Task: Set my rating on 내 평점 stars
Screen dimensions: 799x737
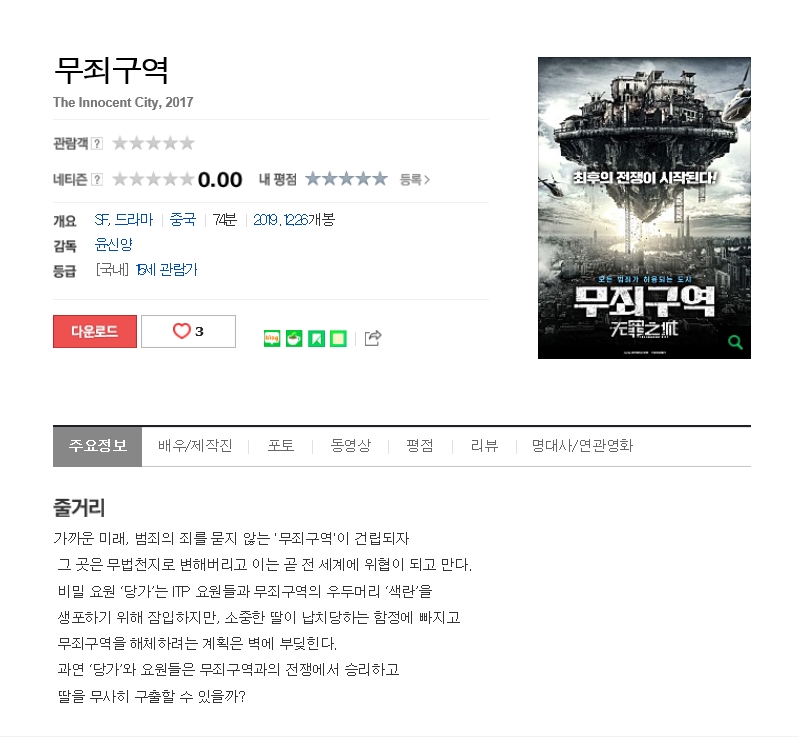Action: click(x=347, y=179)
